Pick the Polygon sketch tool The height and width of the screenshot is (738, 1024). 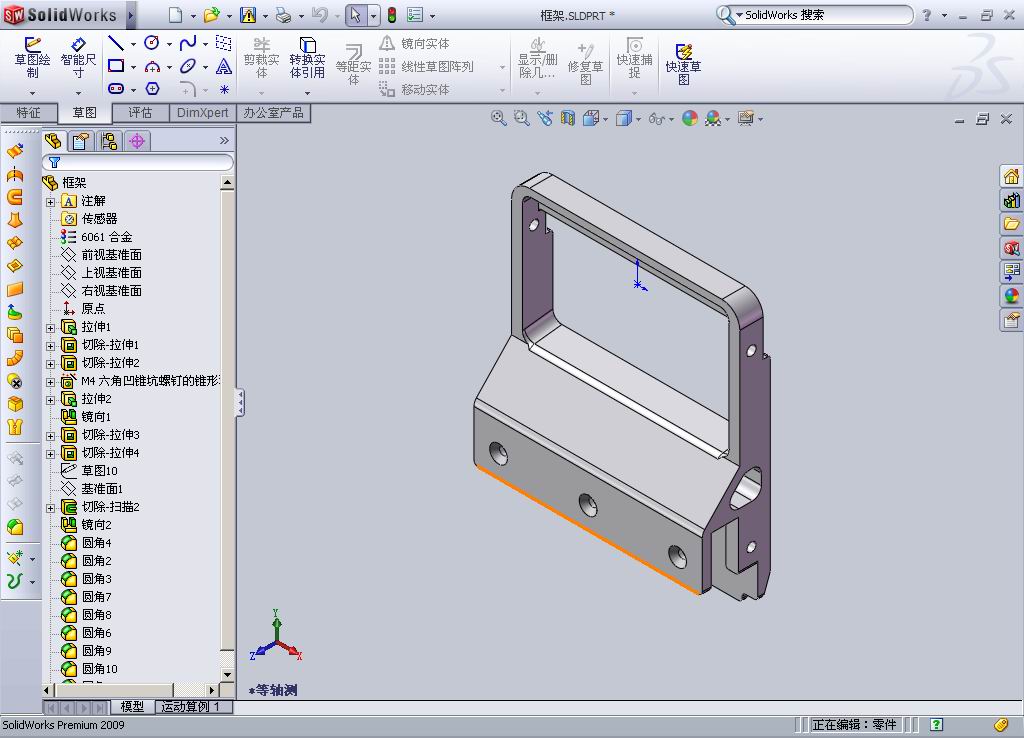tap(152, 88)
